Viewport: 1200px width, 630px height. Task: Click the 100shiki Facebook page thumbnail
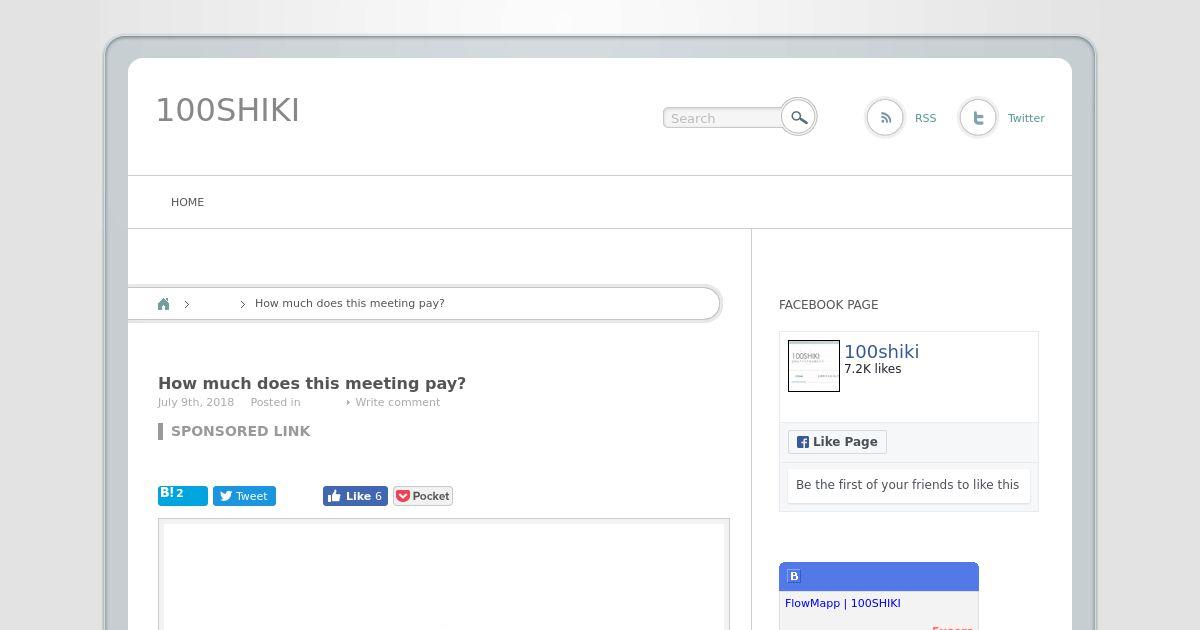[814, 366]
